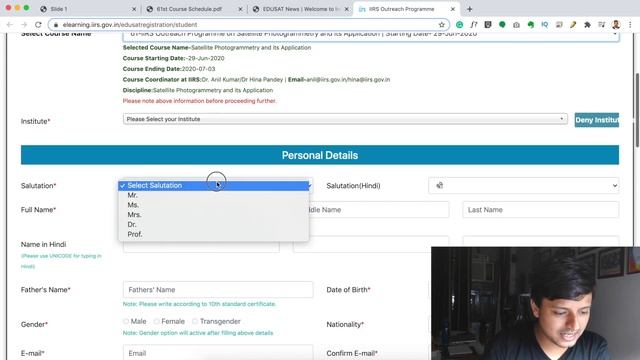Open the media controls playlist icon

602,25
